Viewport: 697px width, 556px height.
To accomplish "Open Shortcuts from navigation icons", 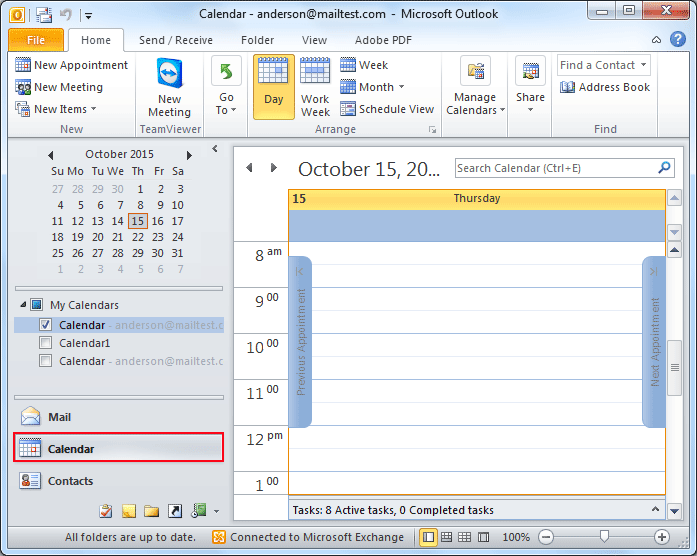I will pyautogui.click(x=175, y=511).
